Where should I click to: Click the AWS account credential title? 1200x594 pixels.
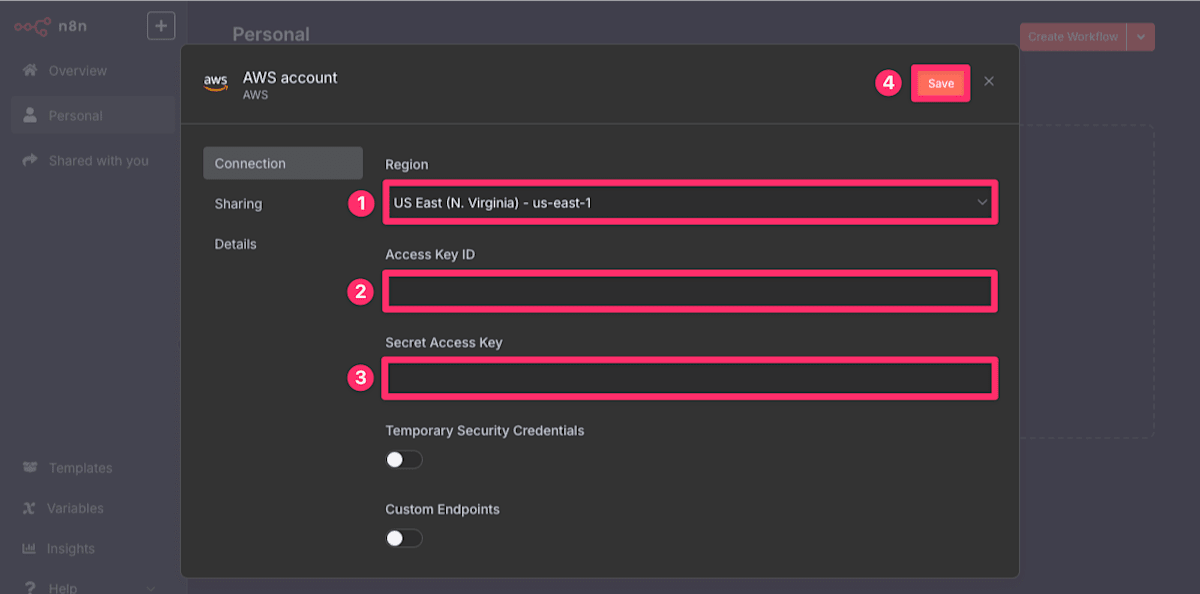pyautogui.click(x=290, y=77)
